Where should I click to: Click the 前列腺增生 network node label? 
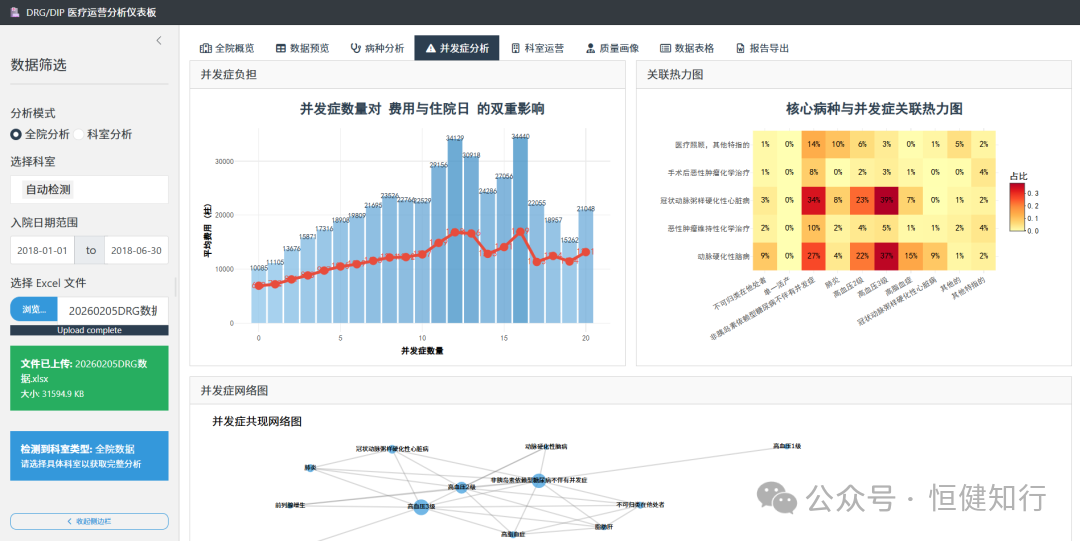[x=290, y=505]
